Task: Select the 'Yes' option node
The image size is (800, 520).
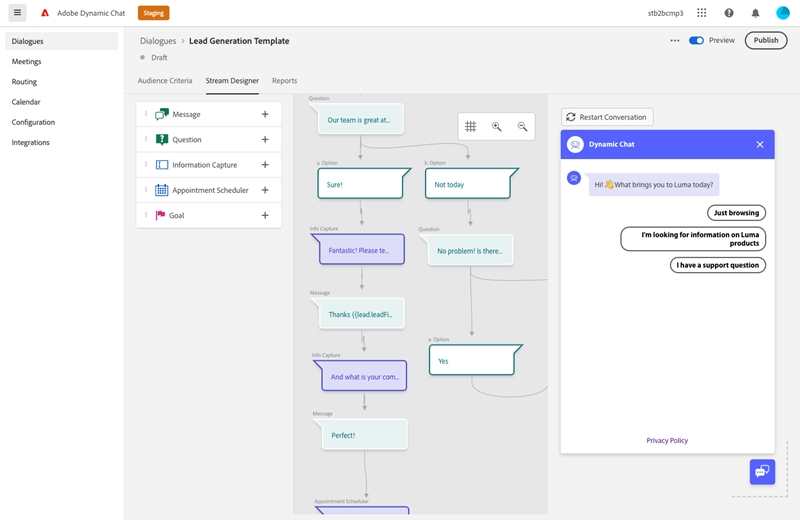Action: (474, 360)
